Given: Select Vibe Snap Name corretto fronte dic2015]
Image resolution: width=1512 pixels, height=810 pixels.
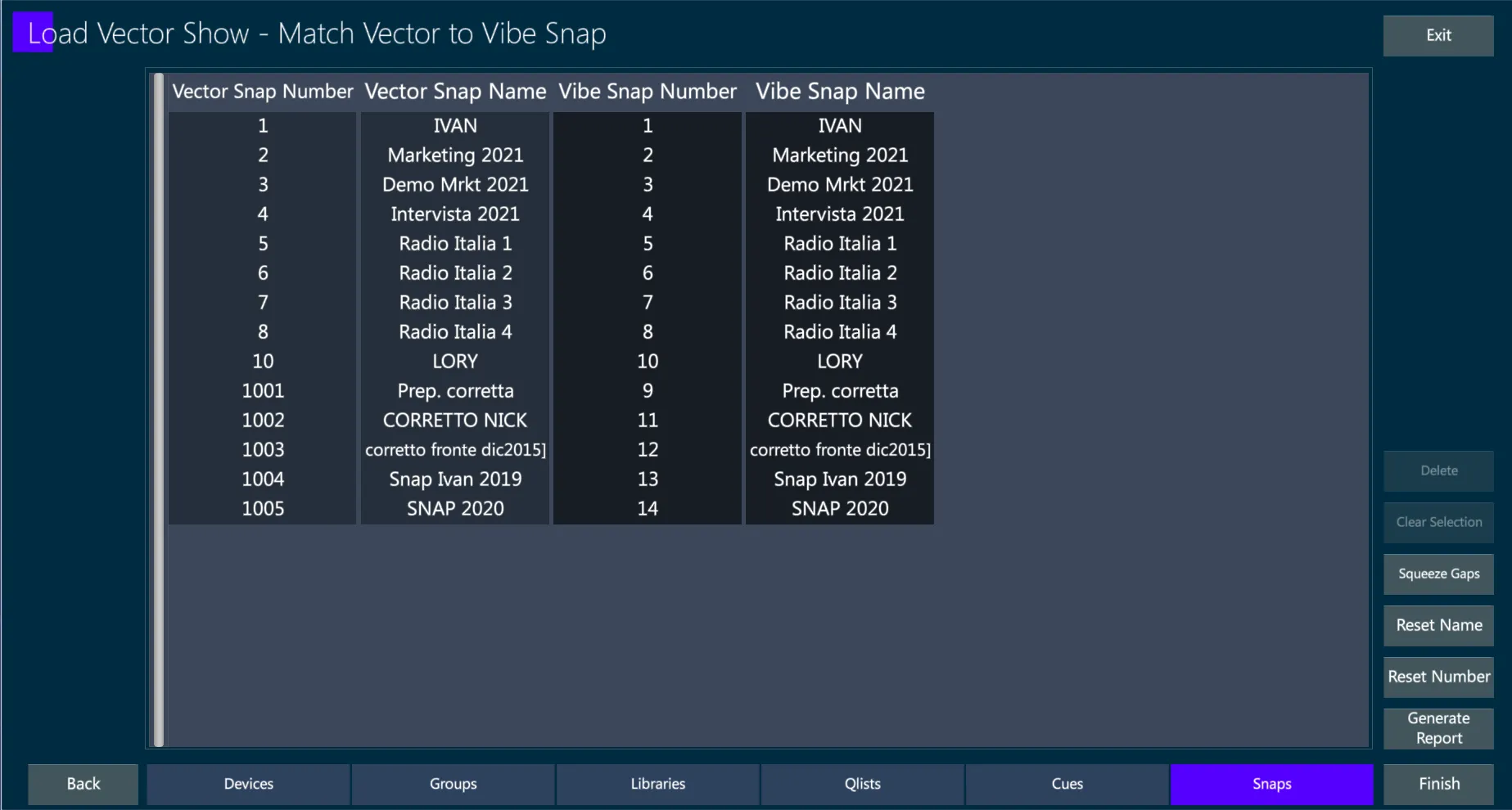Looking at the screenshot, I should (x=840, y=450).
